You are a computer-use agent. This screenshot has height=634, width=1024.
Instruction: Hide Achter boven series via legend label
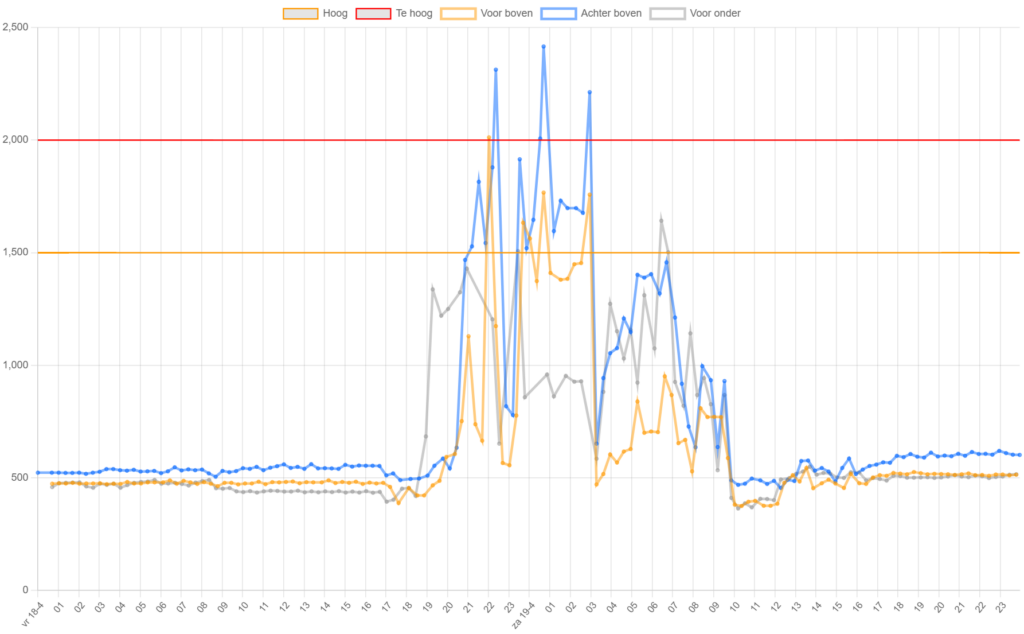point(609,14)
